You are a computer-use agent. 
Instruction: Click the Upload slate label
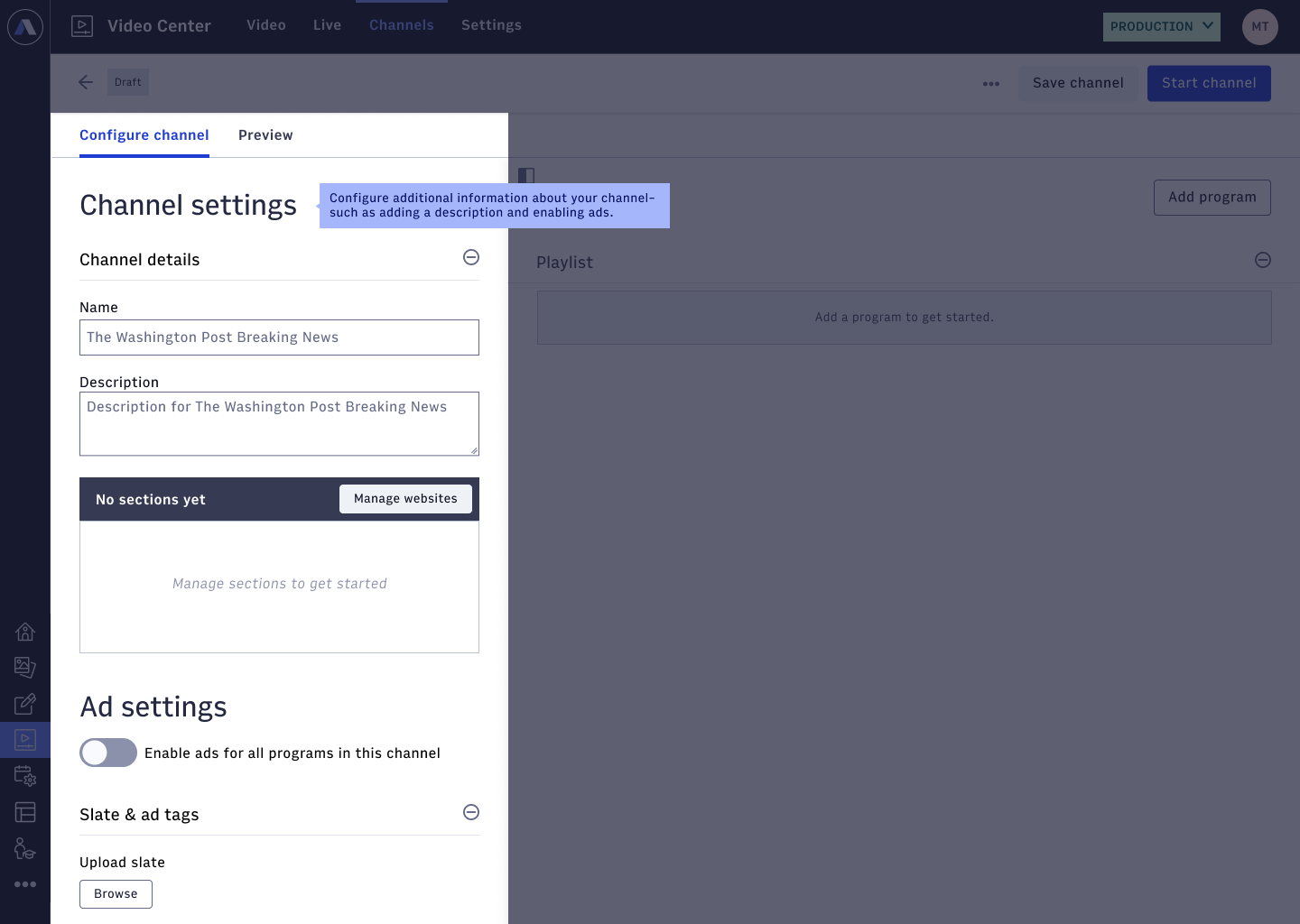pos(122,863)
